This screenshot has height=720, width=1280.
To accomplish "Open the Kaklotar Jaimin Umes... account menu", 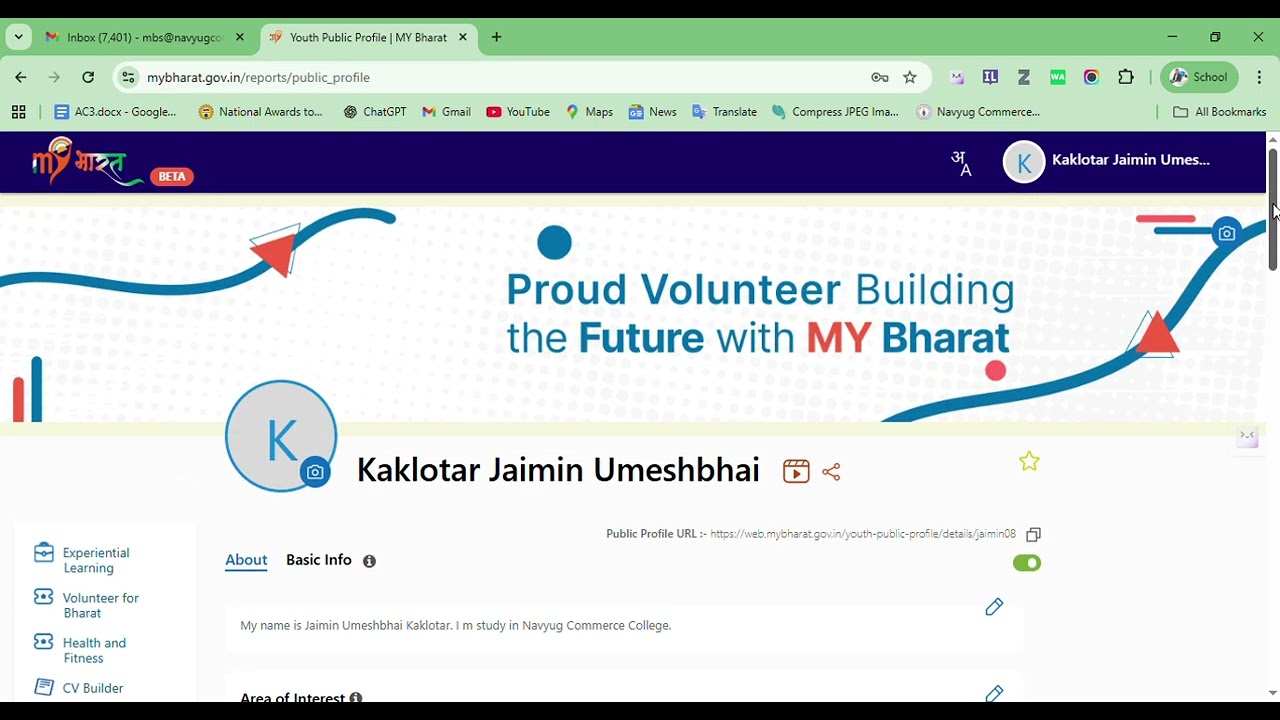I will click(x=1107, y=161).
